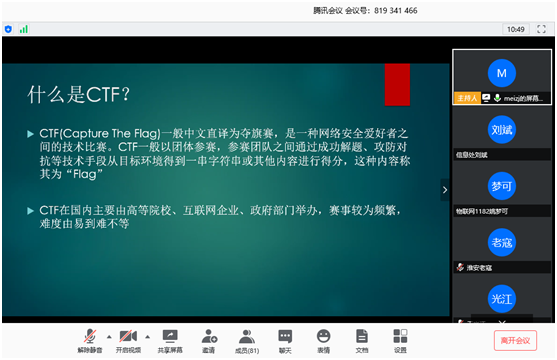Select the host meizj's screen thumbnail
Screen dimensions: 557x360
pos(502,77)
